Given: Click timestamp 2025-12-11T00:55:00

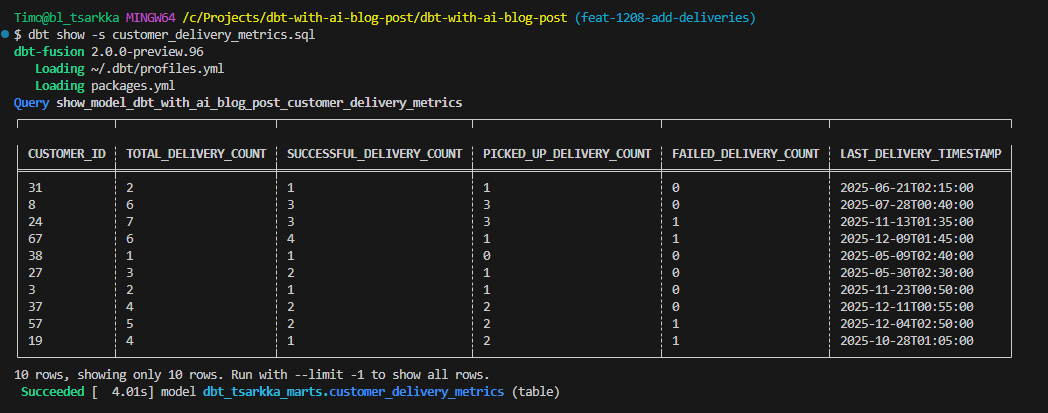Looking at the screenshot, I should [x=906, y=307].
